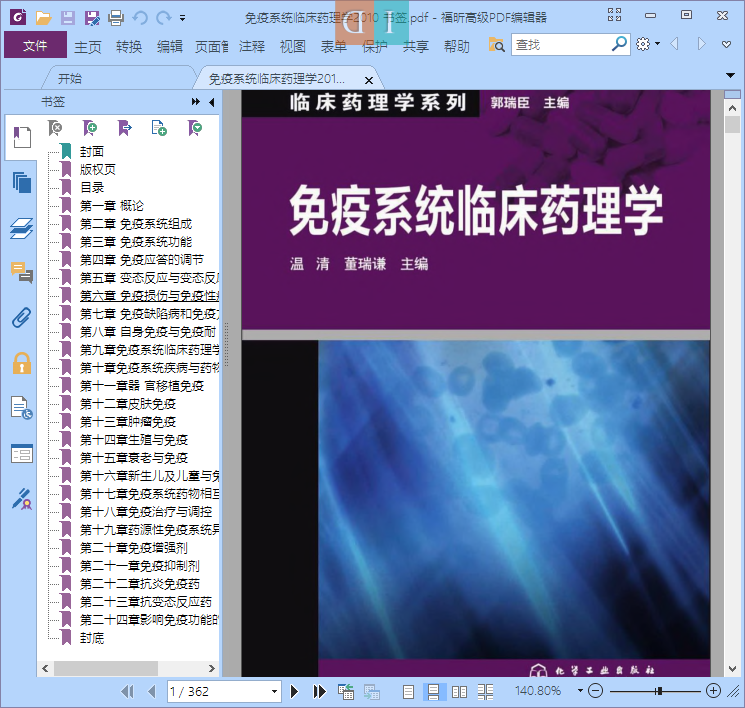745x708 pixels.
Task: Open the Layers panel
Action: point(22,229)
